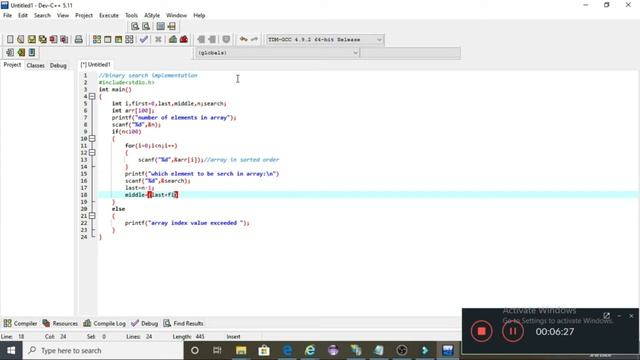Start debugging with the checkmark icon
The height and width of the screenshot is (360, 640).
[x=144, y=40]
